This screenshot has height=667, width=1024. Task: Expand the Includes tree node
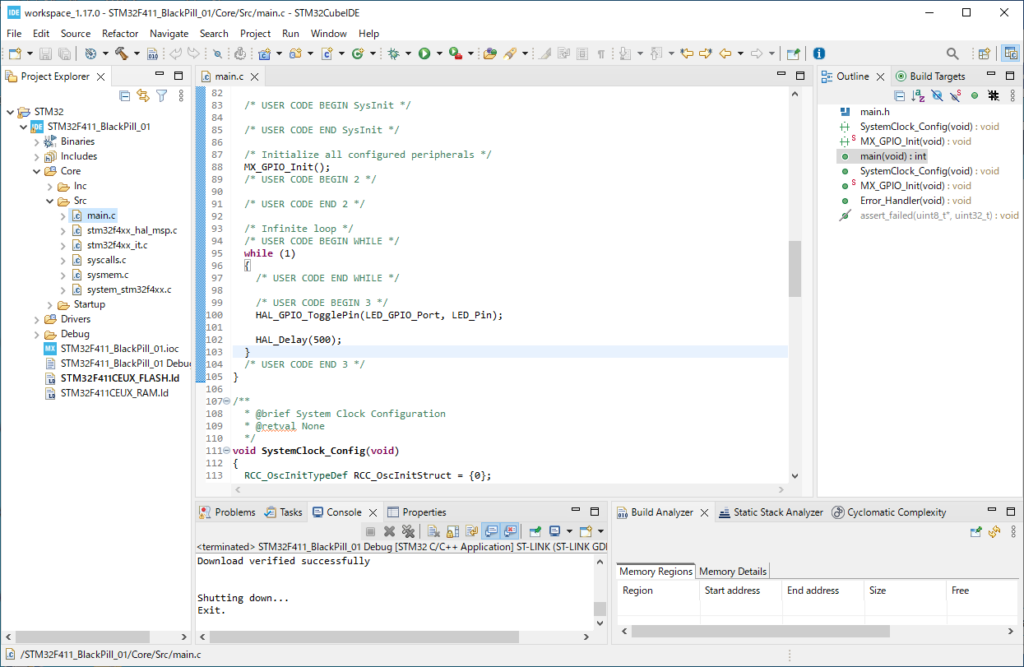click(37, 157)
